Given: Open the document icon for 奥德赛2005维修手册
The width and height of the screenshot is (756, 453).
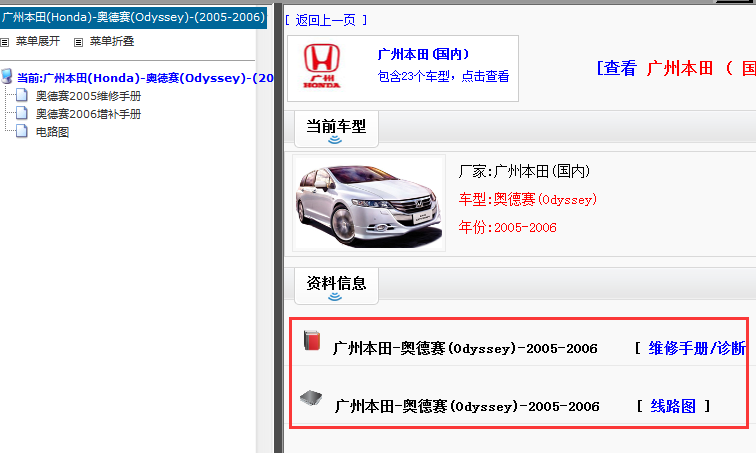Looking at the screenshot, I should [22, 95].
